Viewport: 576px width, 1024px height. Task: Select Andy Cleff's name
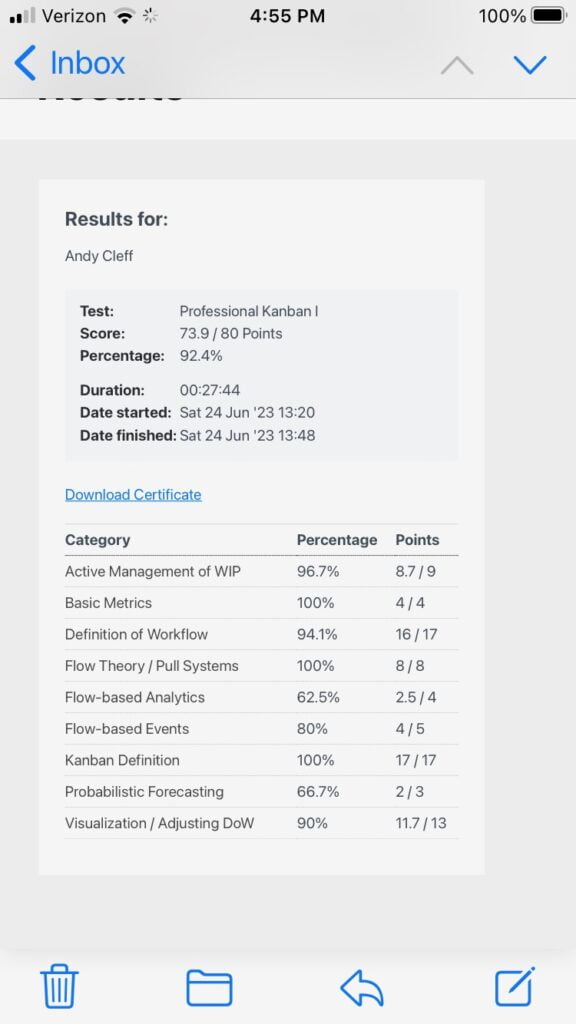[97, 256]
